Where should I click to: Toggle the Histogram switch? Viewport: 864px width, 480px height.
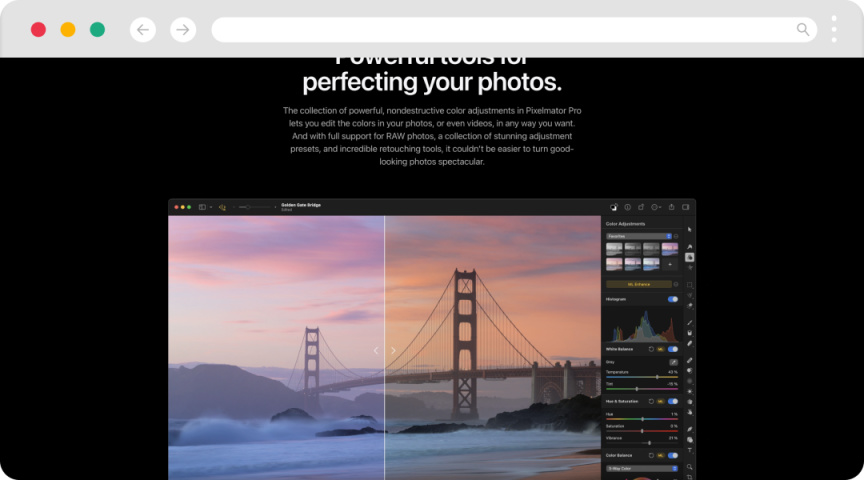tap(673, 299)
